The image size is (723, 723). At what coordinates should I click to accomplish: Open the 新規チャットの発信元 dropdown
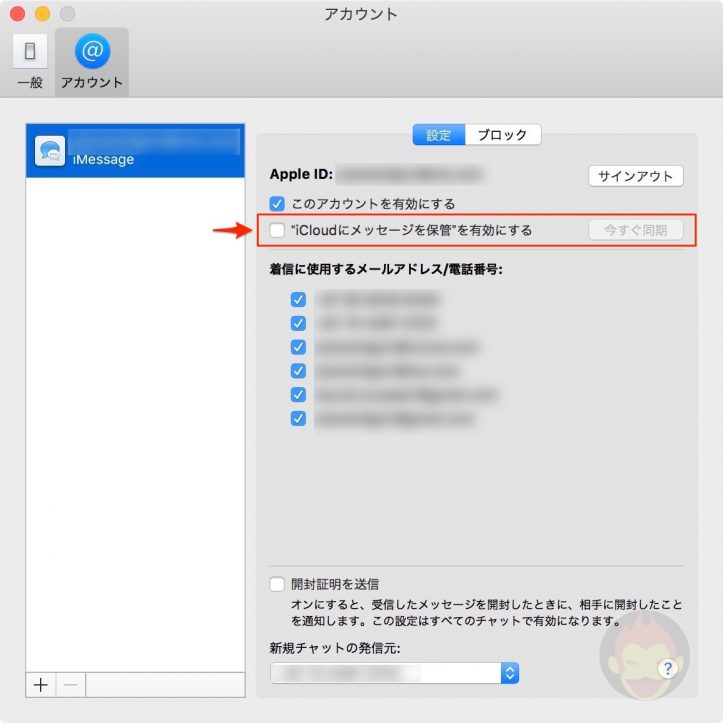(x=395, y=673)
